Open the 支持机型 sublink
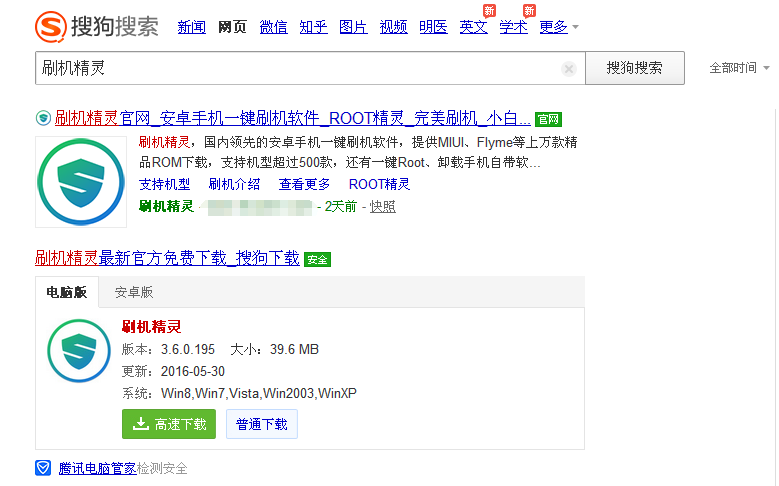 pos(164,184)
